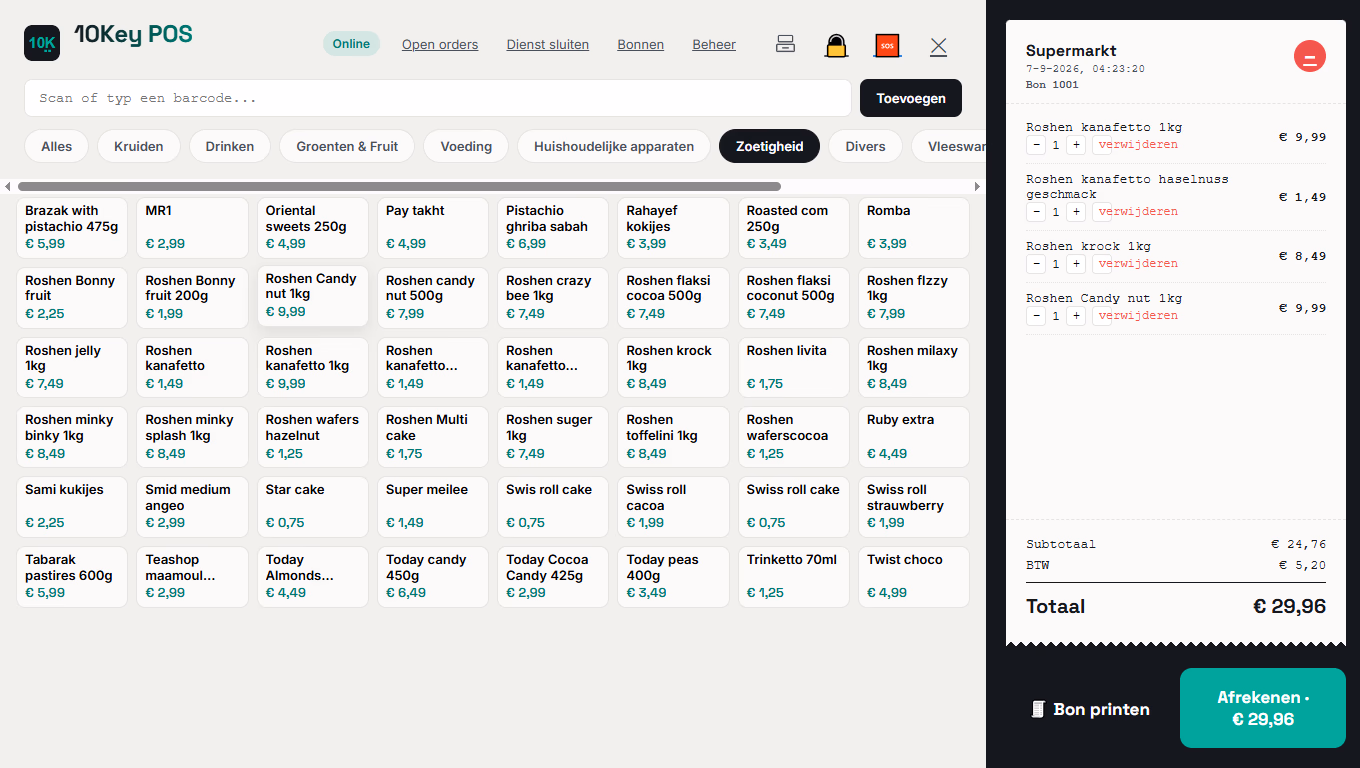The image size is (1360, 768).
Task: Decrease quantity of Roshen Candy nut 1kg in receipt
Action: pos(1036,316)
